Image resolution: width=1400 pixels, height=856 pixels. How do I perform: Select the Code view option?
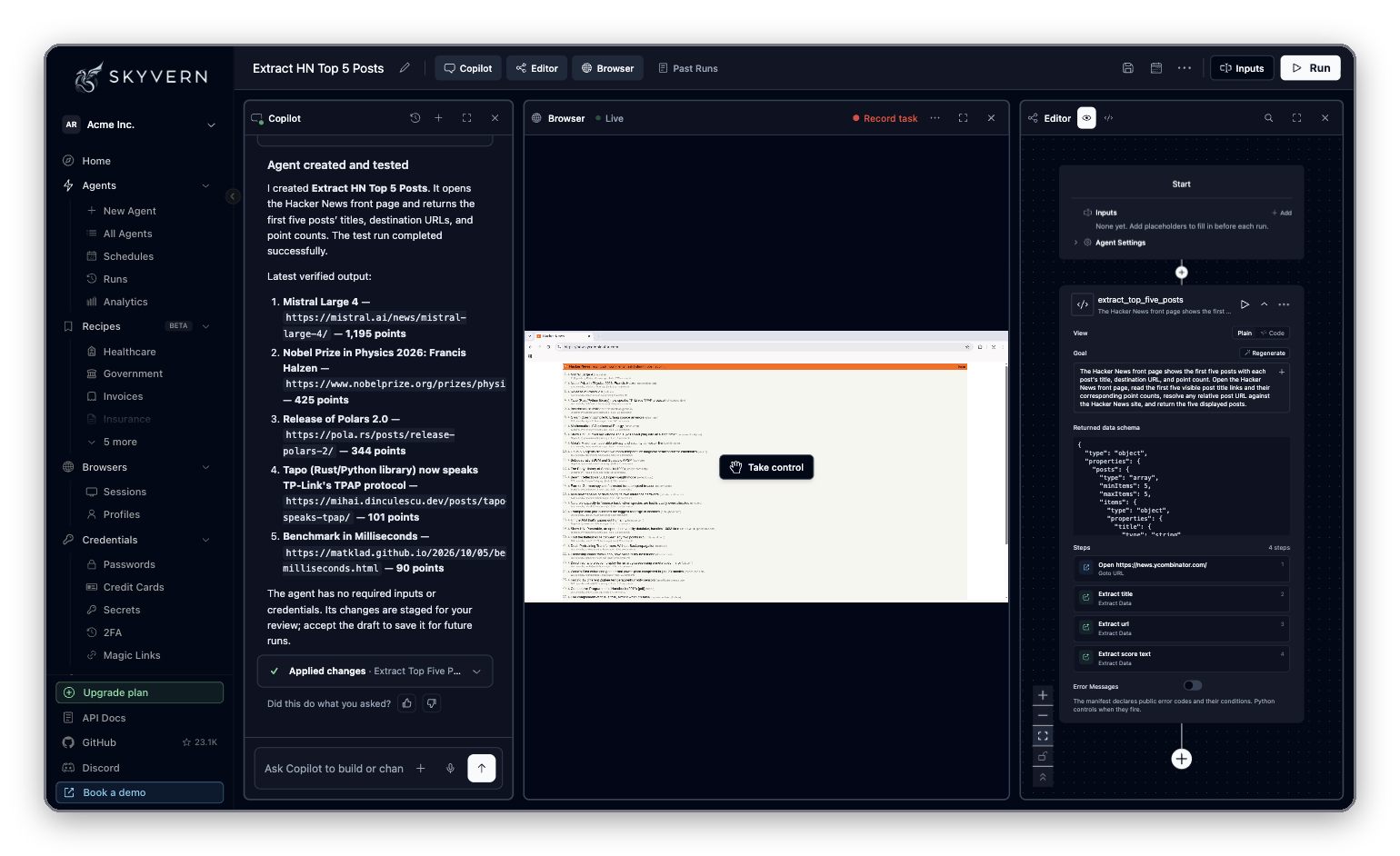click(x=1273, y=333)
